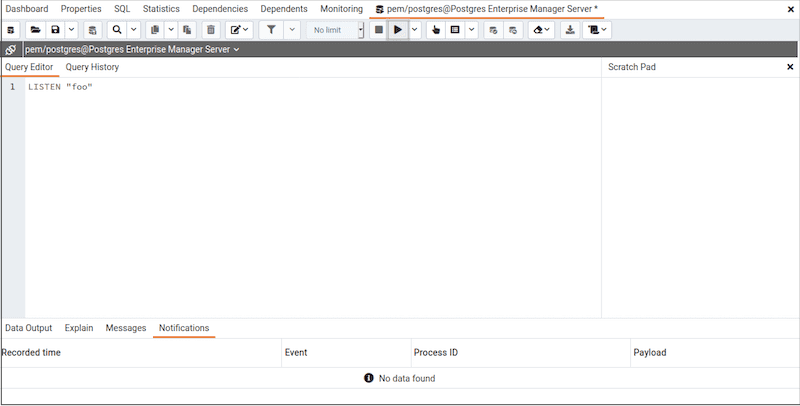Click the Save file floppy icon
Viewport: 800px width, 406px height.
tap(55, 30)
